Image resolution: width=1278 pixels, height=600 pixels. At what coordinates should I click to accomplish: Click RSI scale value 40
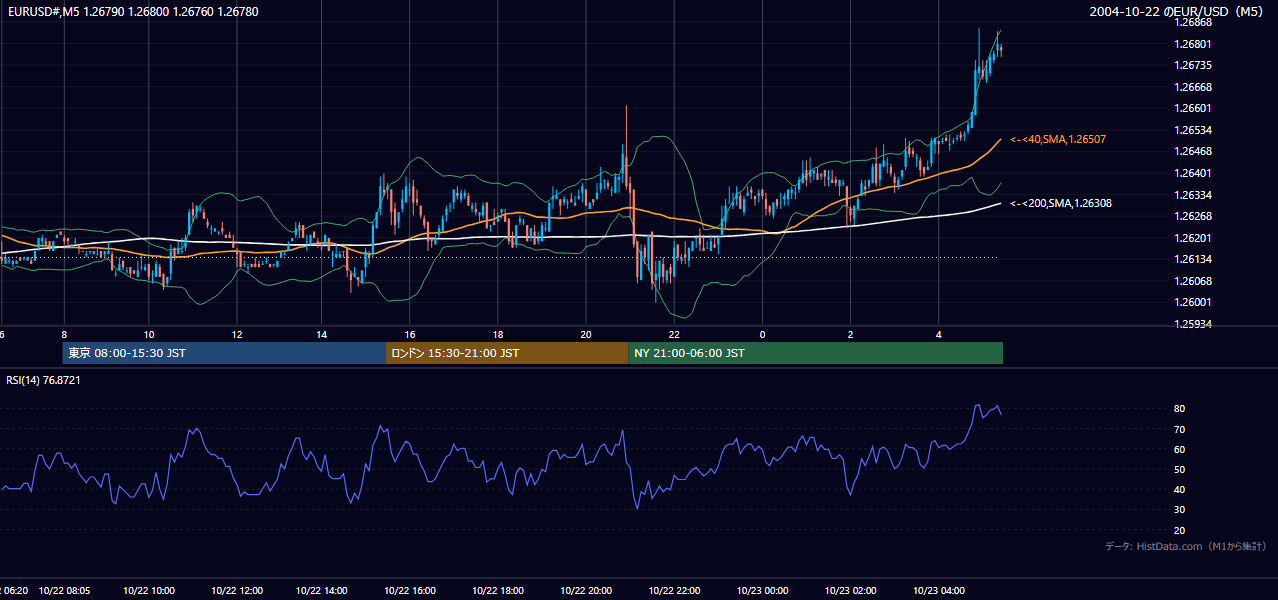[1180, 489]
